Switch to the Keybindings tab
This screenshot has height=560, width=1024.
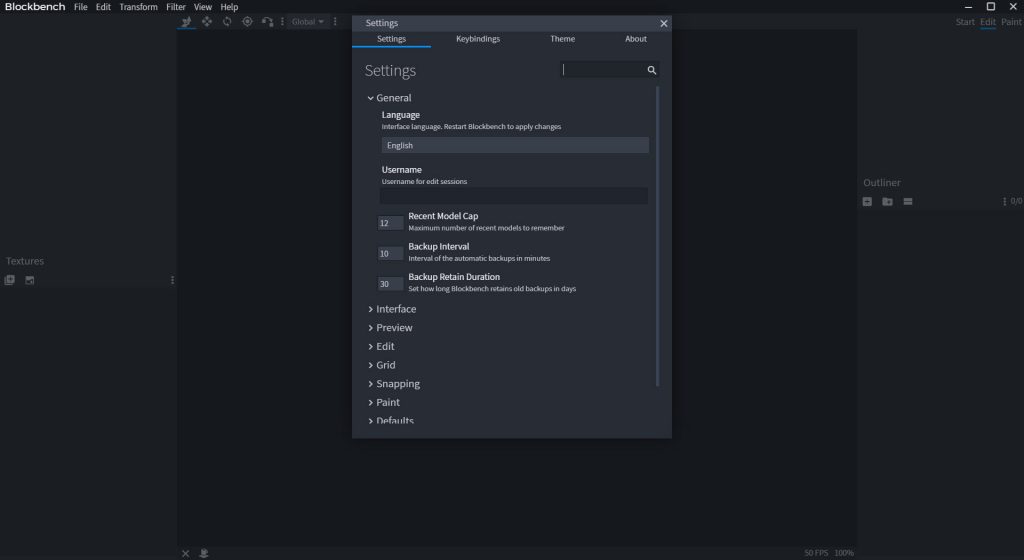point(477,39)
